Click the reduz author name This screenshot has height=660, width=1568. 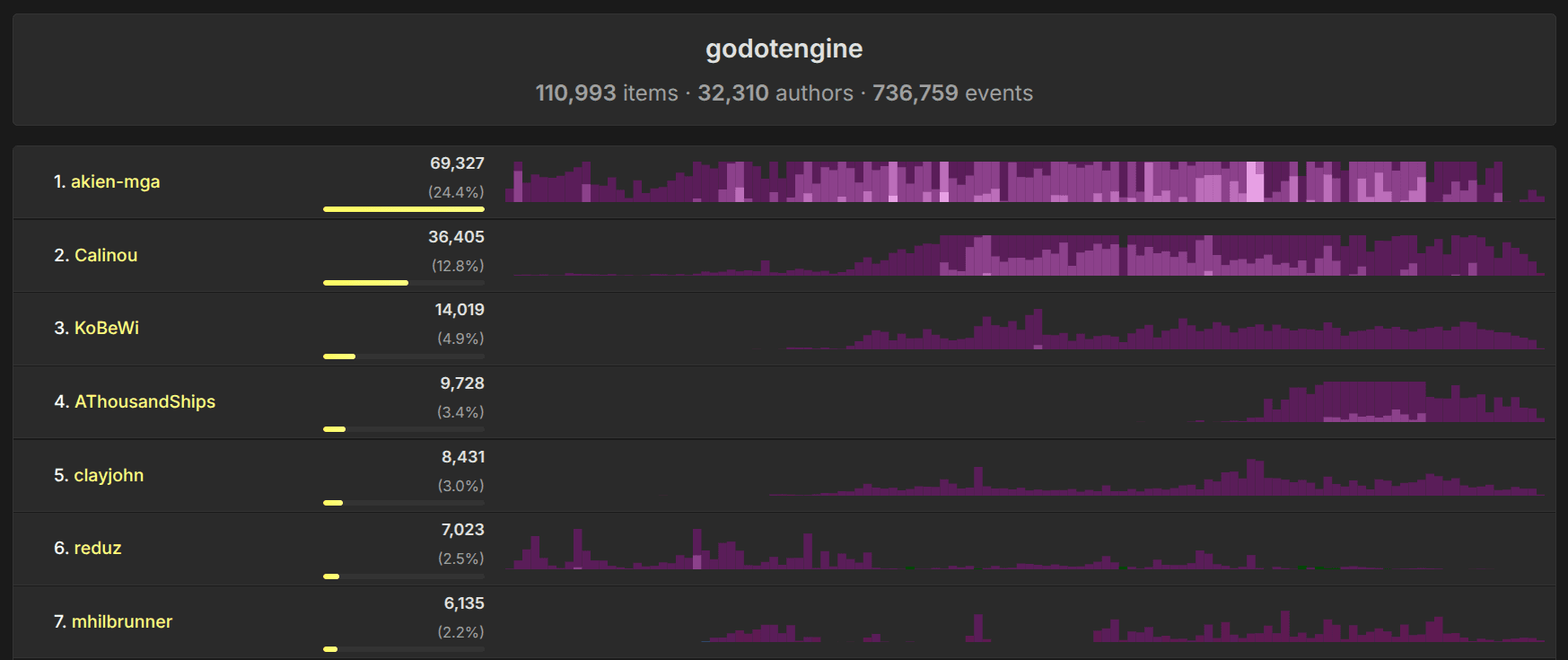97,549
